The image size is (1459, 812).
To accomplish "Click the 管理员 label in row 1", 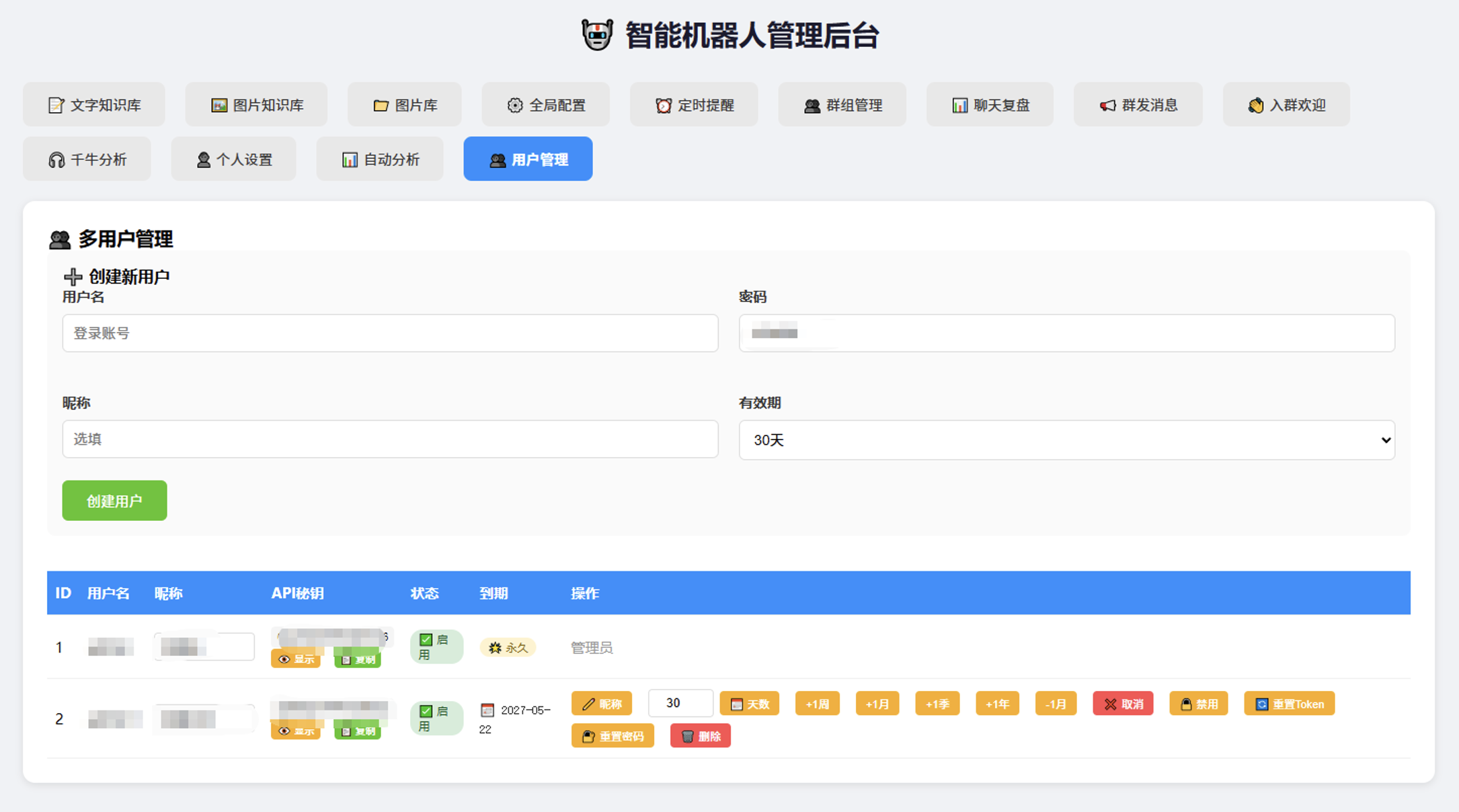I will coord(592,648).
